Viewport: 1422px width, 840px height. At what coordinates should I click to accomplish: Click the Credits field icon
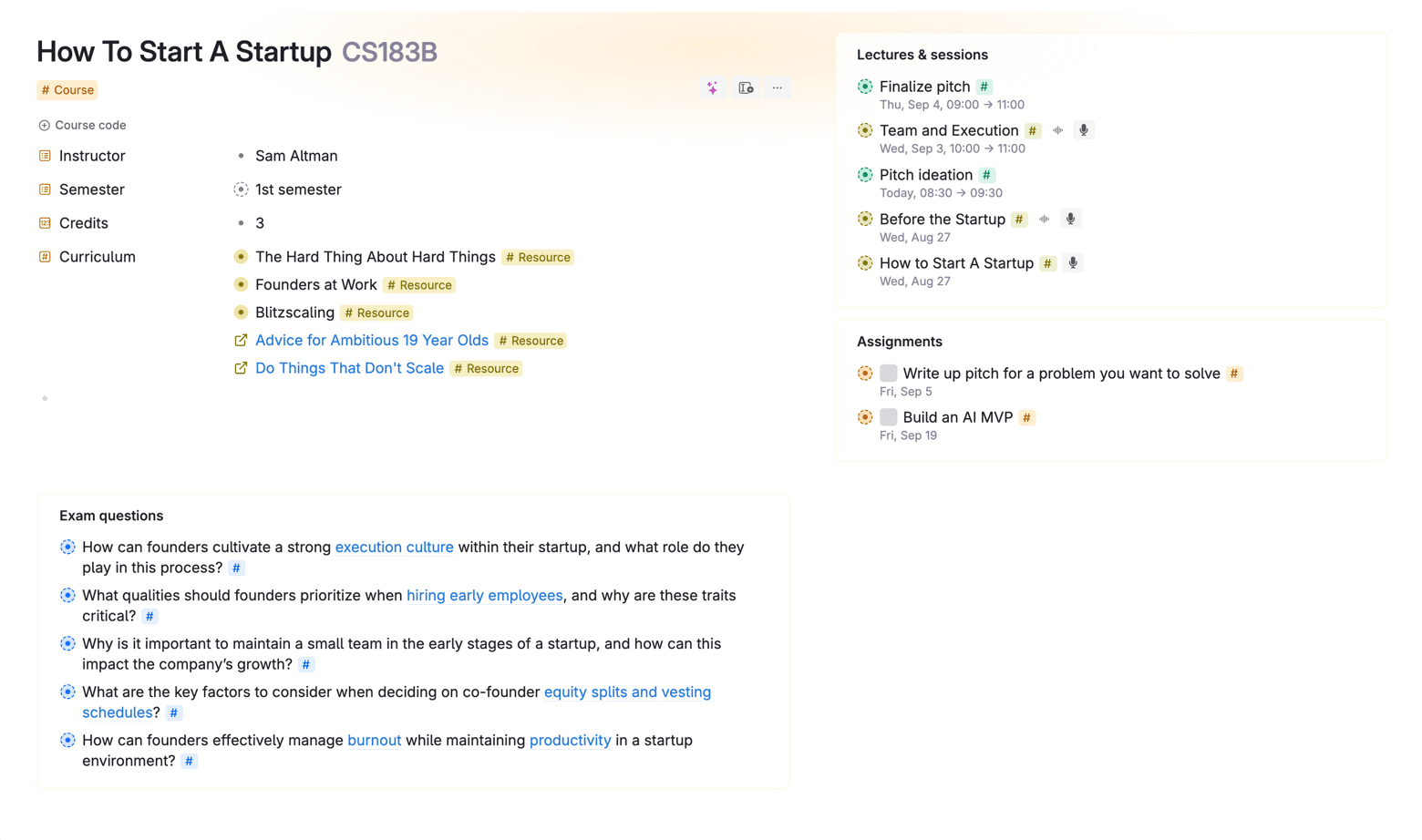(45, 223)
